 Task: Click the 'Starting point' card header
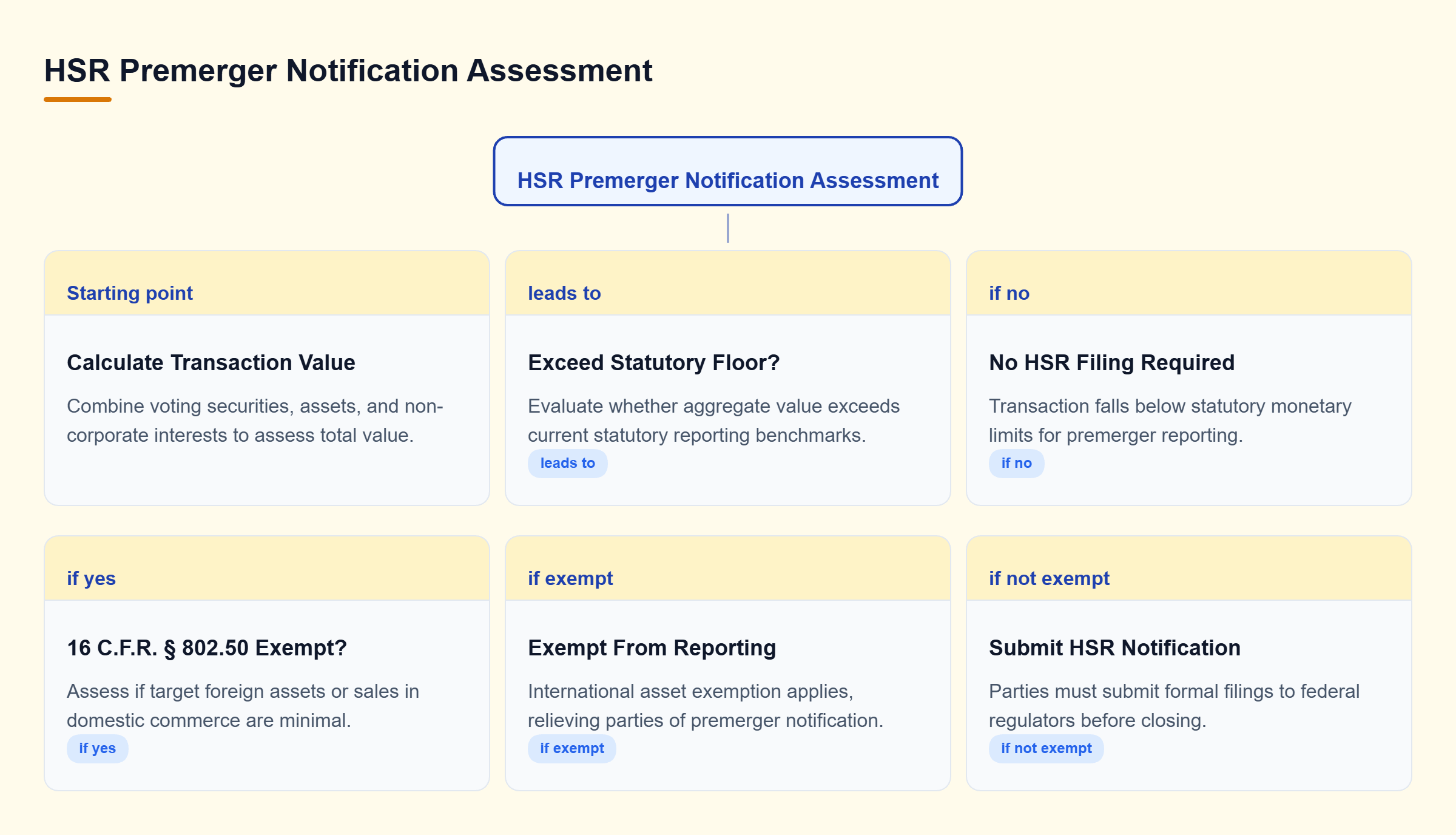[267, 283]
